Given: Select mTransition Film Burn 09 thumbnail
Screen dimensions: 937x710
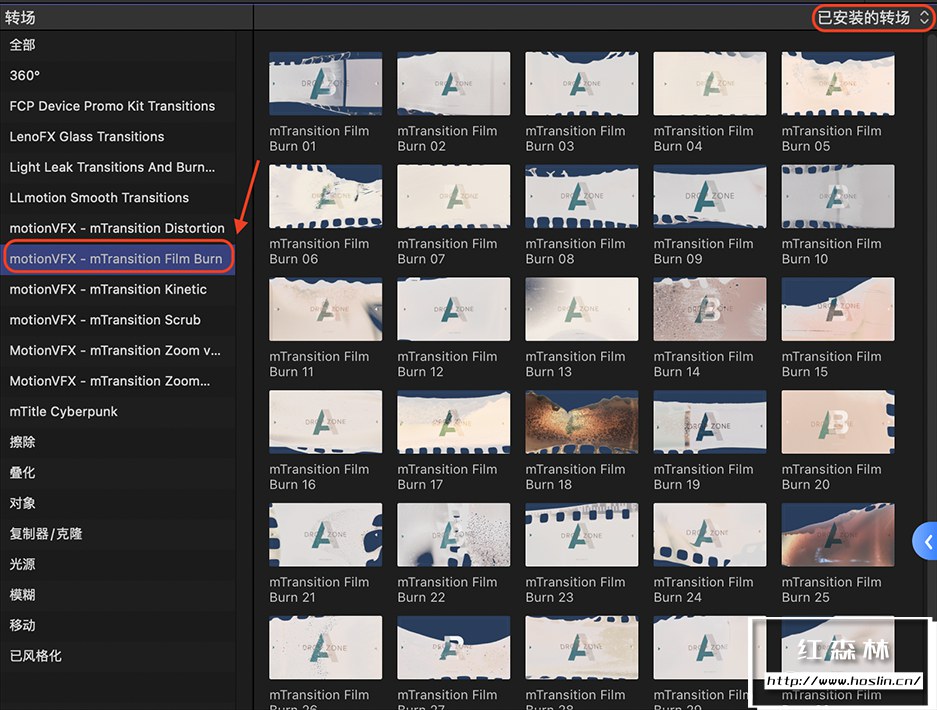Looking at the screenshot, I should click(710, 196).
